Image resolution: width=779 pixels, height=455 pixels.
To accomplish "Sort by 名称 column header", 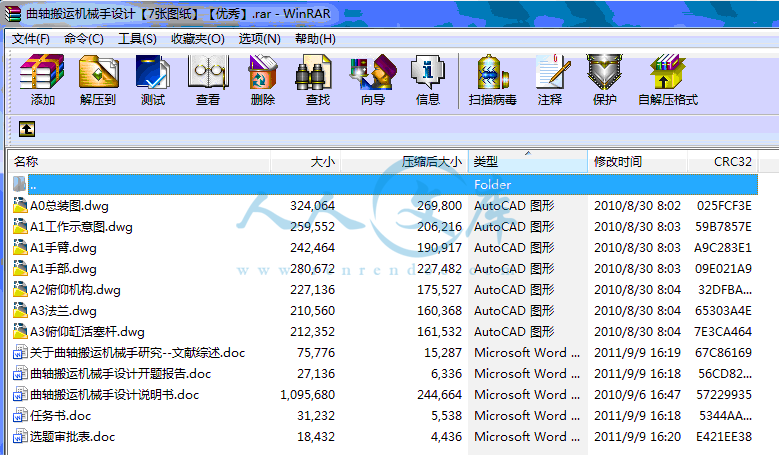I will 140,161.
